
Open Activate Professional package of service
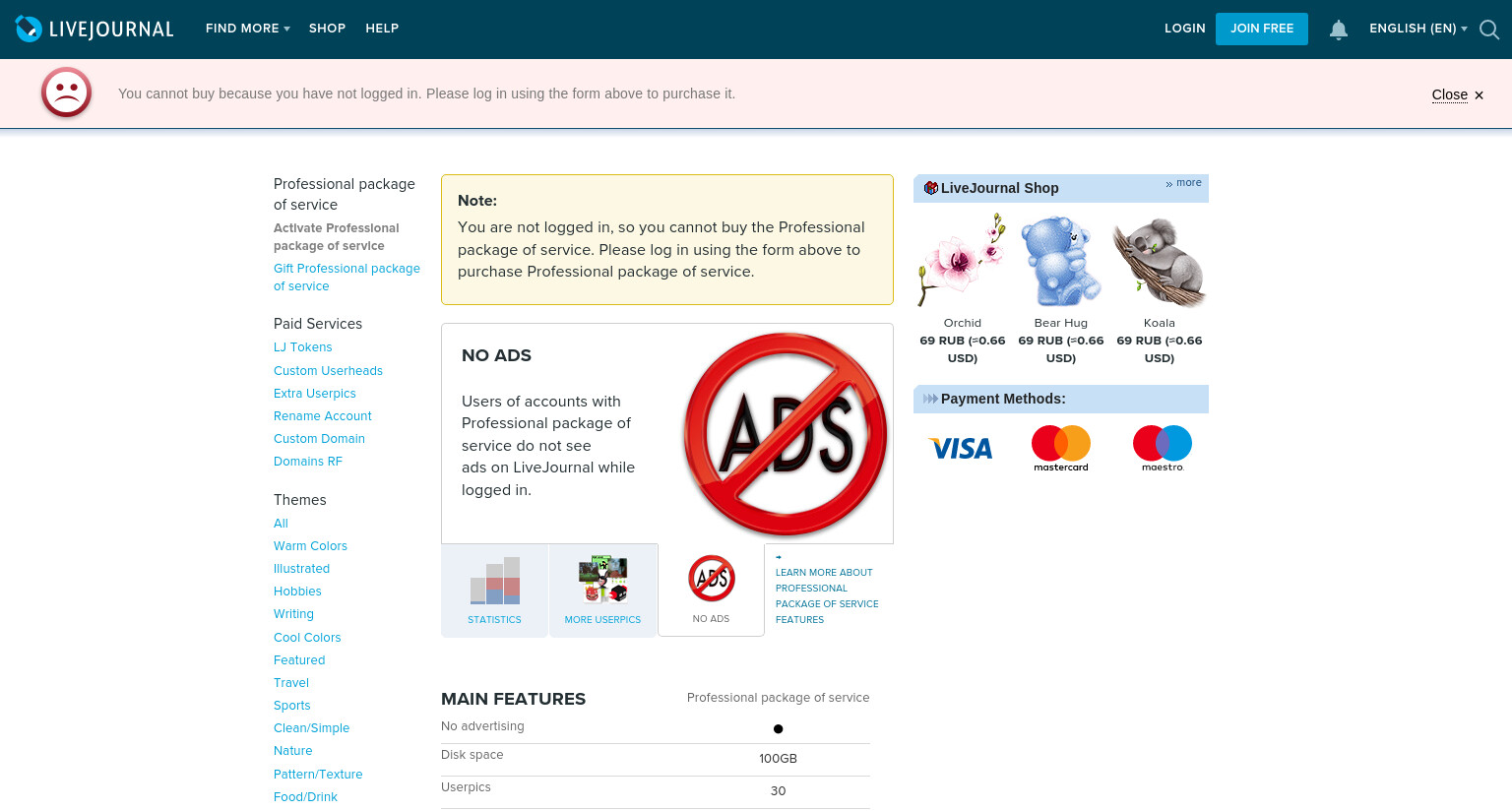point(336,237)
